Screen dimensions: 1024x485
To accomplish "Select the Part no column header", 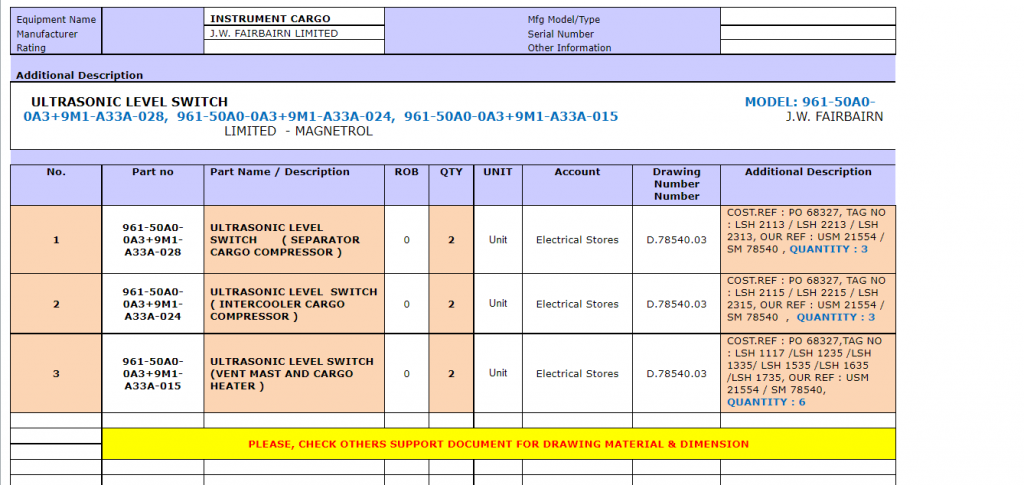I will click(x=152, y=172).
